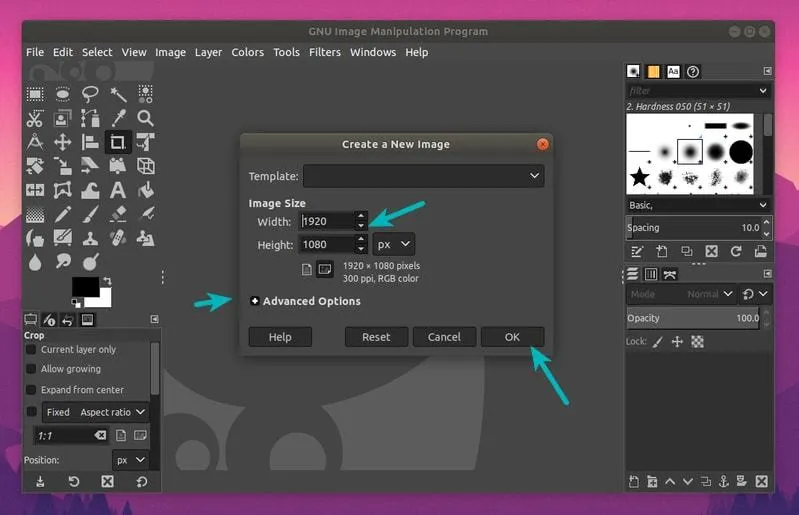Select the Blur/Sharpen droplet tool
Image resolution: width=799 pixels, height=515 pixels.
pos(35,262)
